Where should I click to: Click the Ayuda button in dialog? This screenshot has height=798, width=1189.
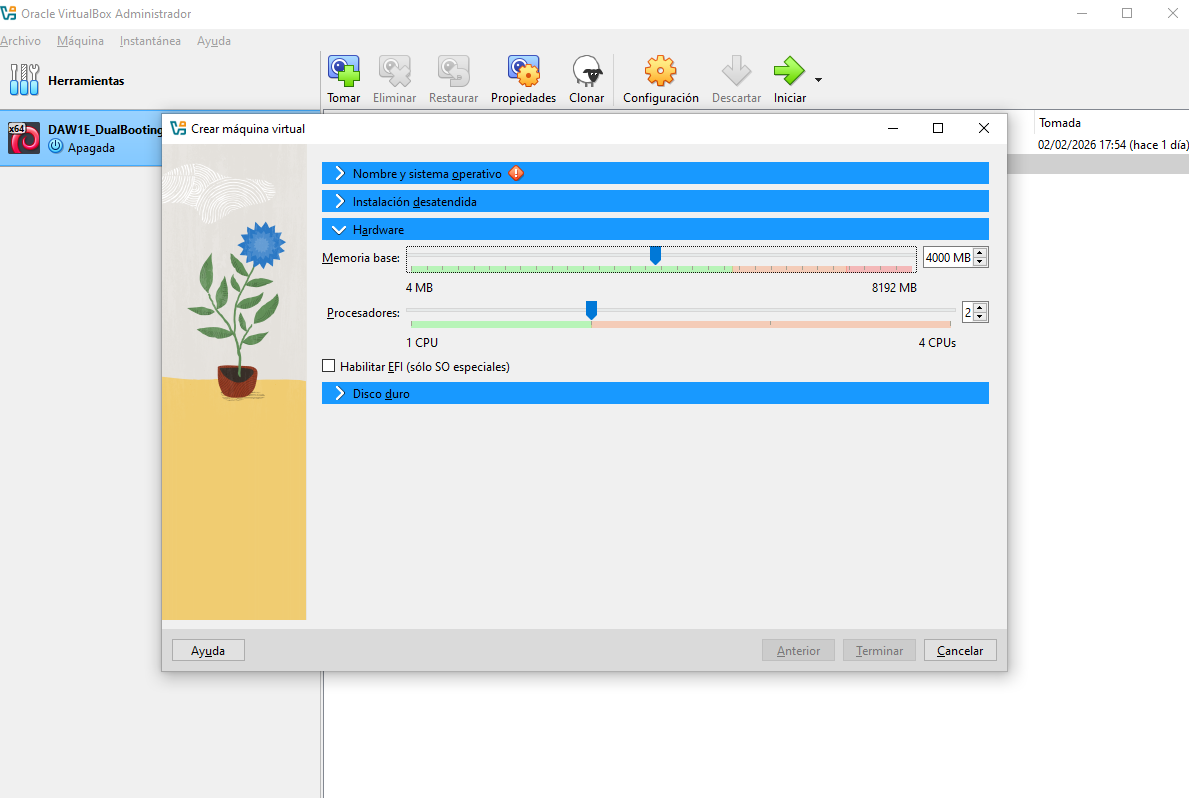(208, 650)
